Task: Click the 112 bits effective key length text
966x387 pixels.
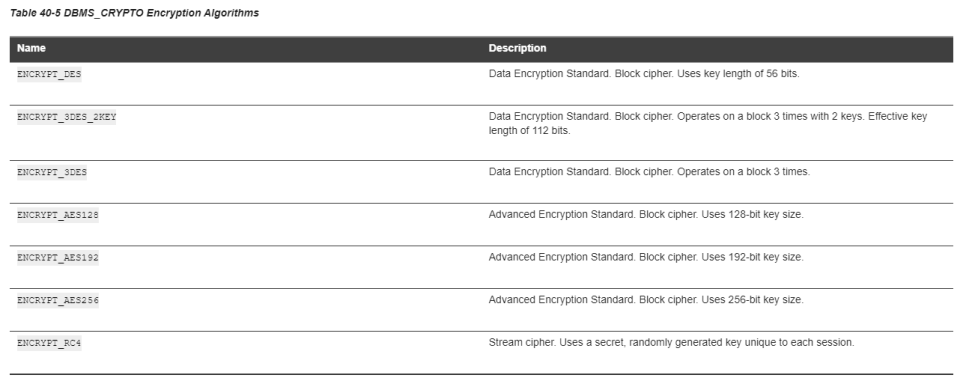Action: click(x=529, y=131)
